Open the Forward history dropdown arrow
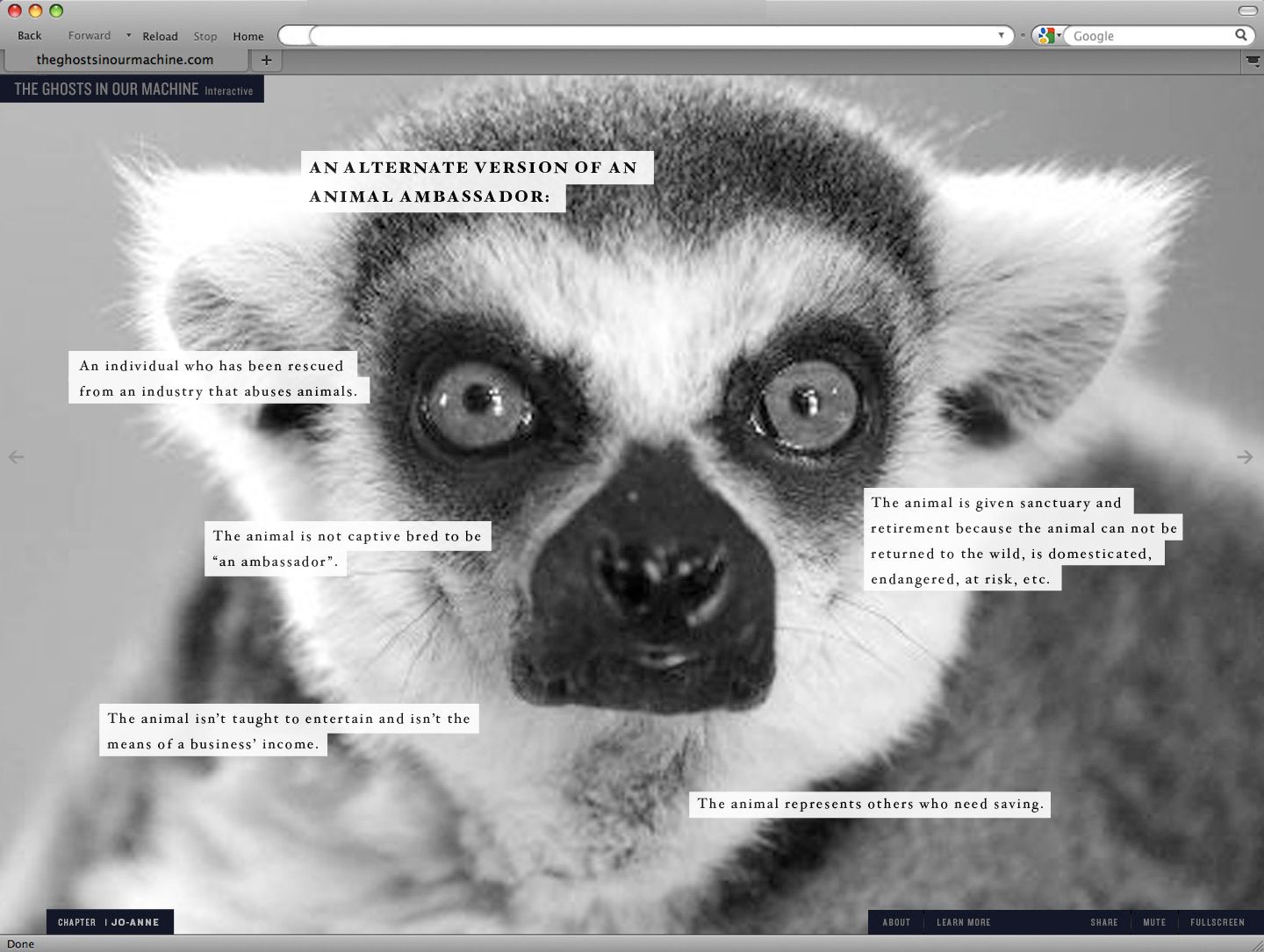Image resolution: width=1264 pixels, height=952 pixels. (128, 35)
